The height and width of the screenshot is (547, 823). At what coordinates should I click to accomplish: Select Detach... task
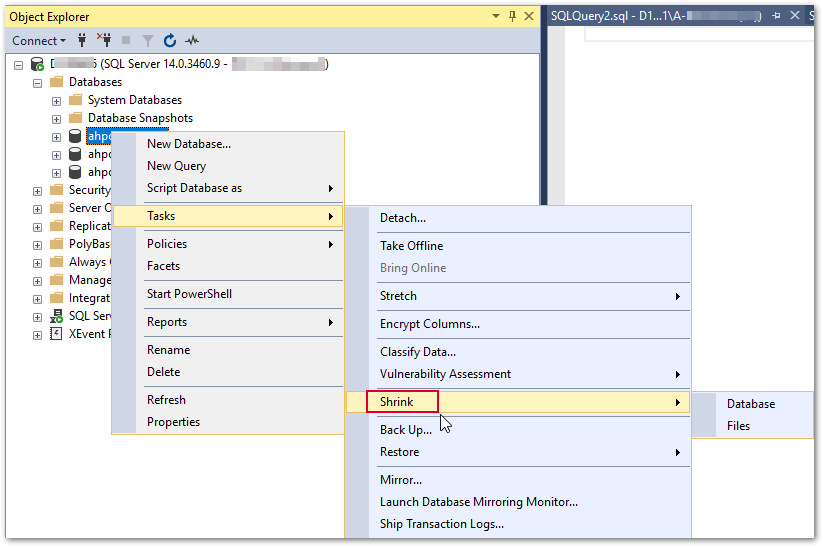point(518,218)
